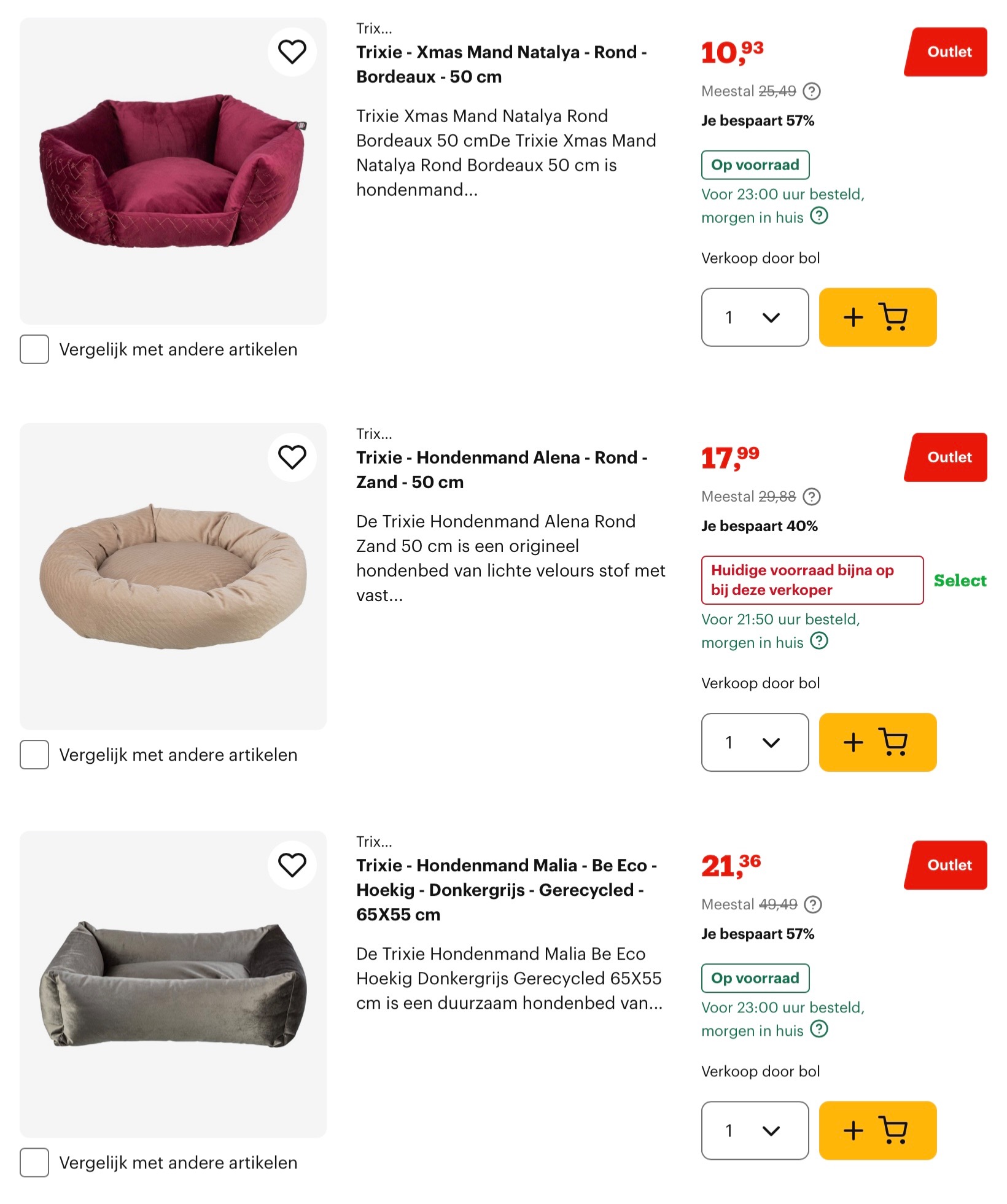The height and width of the screenshot is (1204, 1007).
Task: Tick compare checkbox under Xmas Mand Natalya
Action: tap(34, 349)
